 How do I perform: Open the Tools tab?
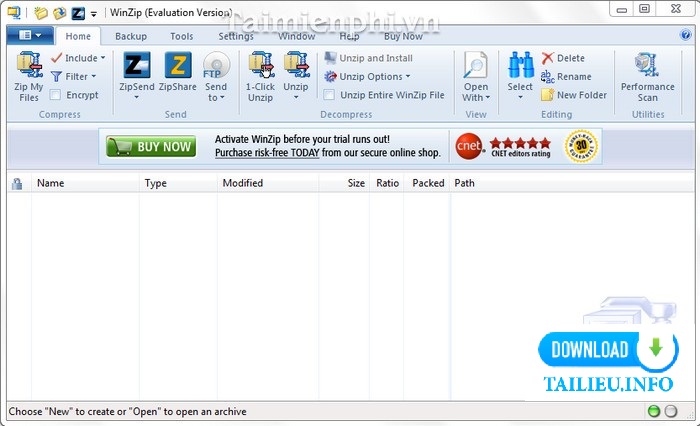pyautogui.click(x=182, y=36)
